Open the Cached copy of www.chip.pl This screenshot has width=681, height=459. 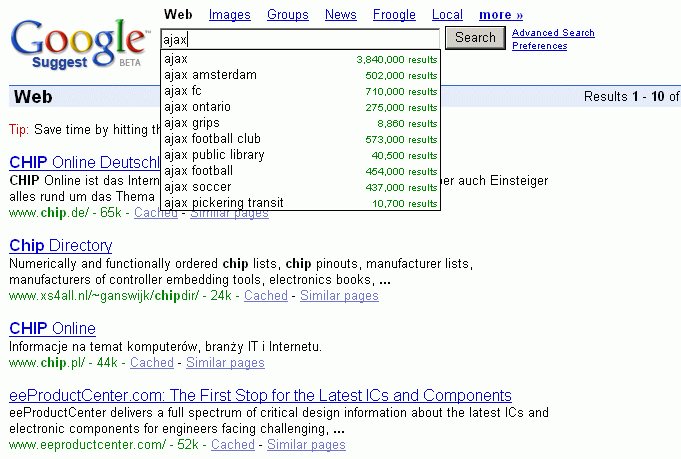152,363
